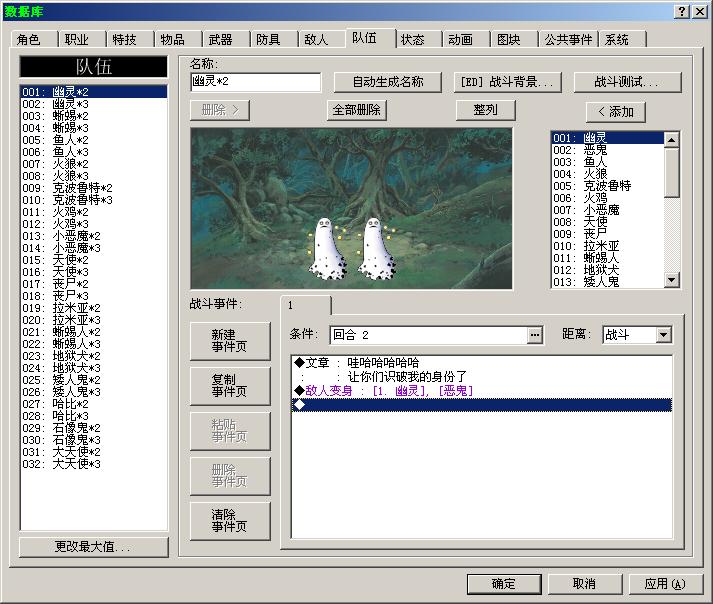Click the 条件 field showing 回合 2
Viewport: 713px width, 604px height.
point(428,335)
